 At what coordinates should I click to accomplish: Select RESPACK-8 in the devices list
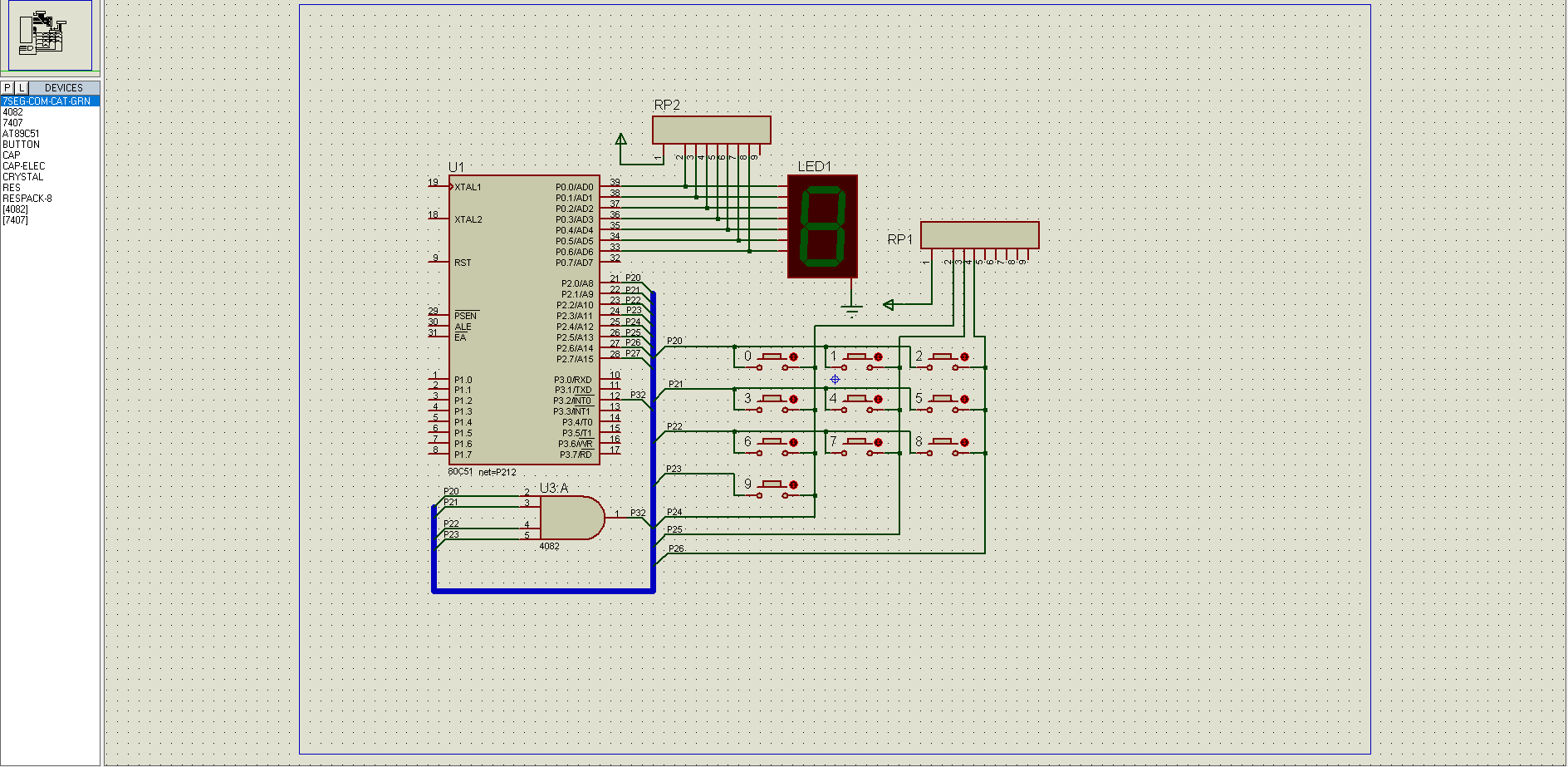click(27, 199)
